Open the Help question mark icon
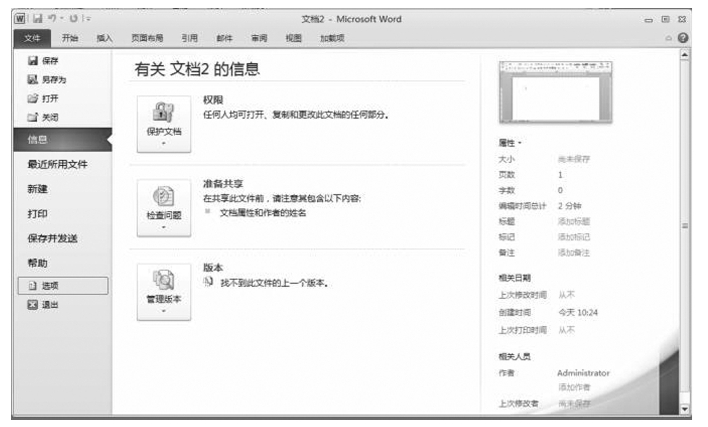The width and height of the screenshot is (708, 427). pyautogui.click(x=683, y=38)
